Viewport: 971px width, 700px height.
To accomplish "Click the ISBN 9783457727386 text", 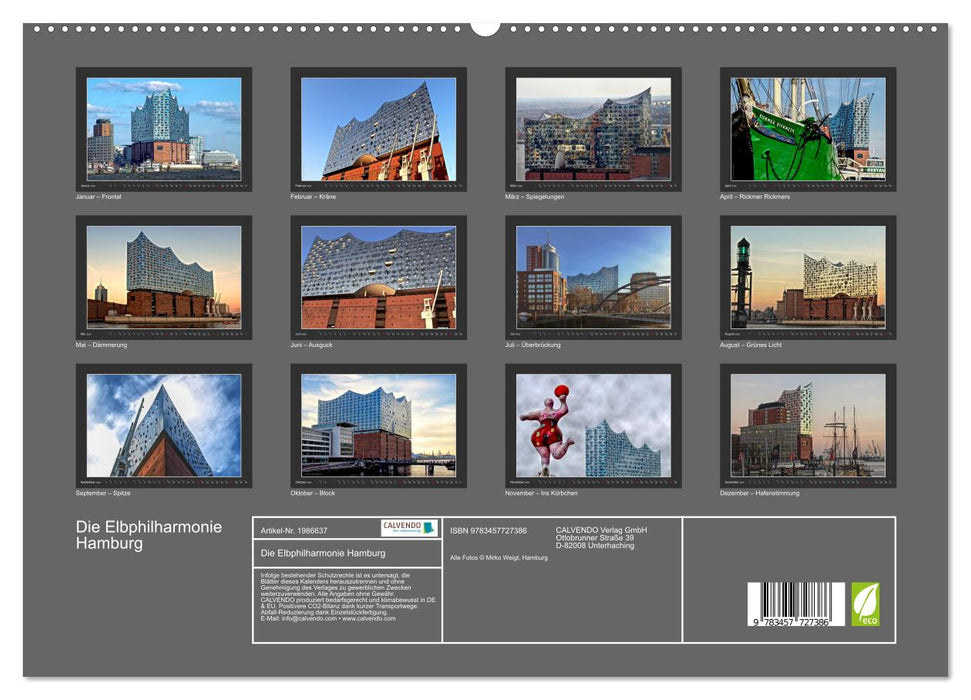I will point(487,529).
